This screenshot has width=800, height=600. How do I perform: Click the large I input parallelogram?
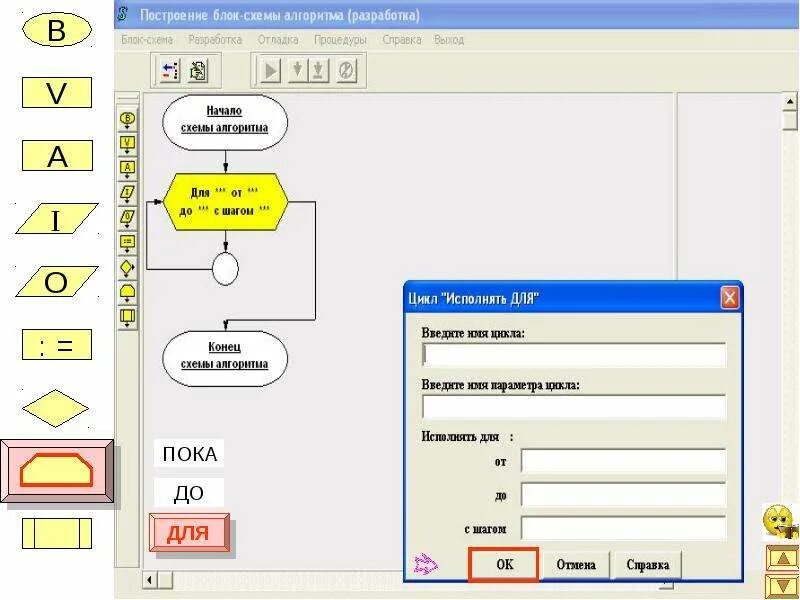(x=57, y=219)
